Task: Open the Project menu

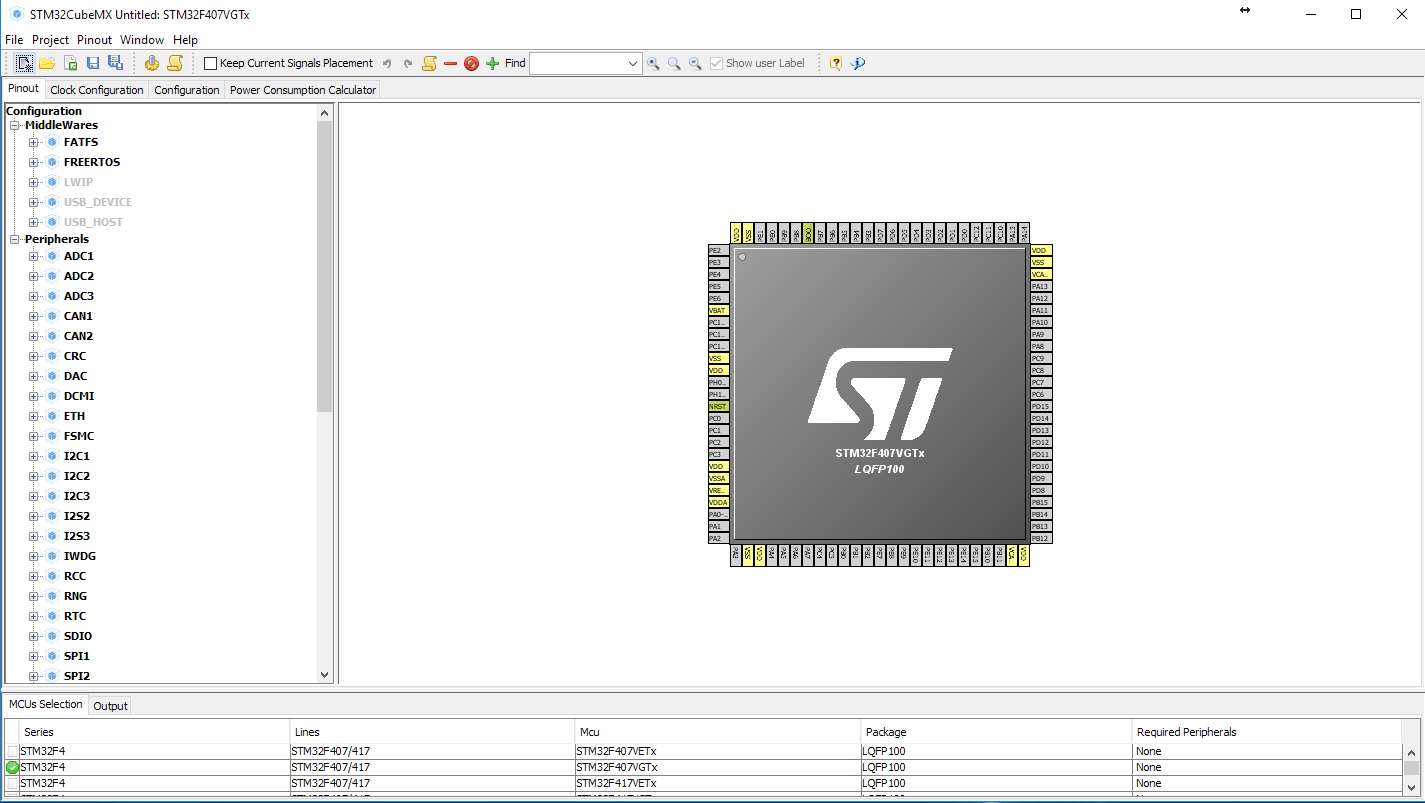Action: pyautogui.click(x=51, y=40)
